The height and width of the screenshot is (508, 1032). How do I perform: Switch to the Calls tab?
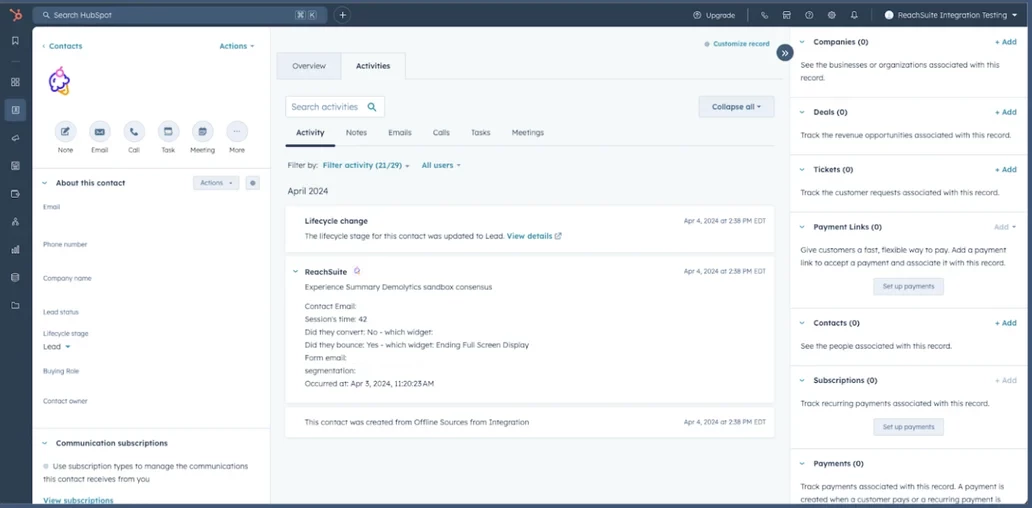(441, 132)
